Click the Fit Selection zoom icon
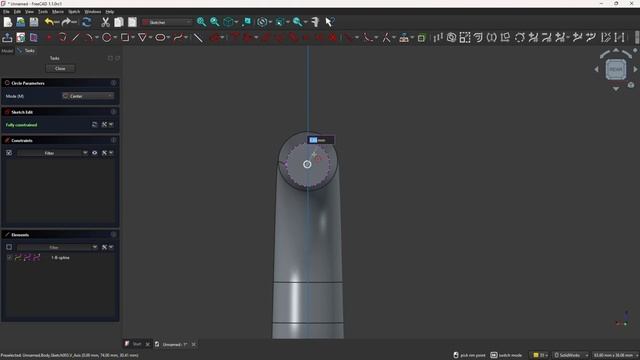 pos(215,22)
